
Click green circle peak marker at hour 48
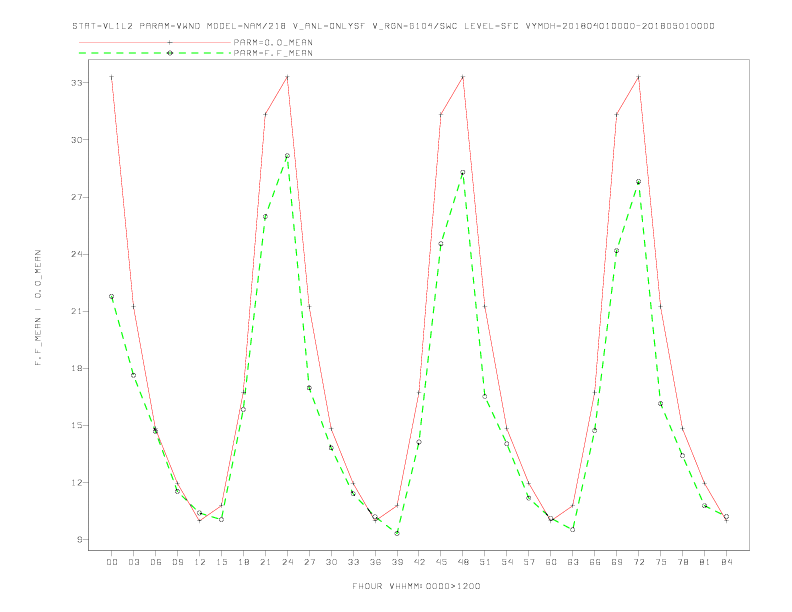(x=463, y=173)
